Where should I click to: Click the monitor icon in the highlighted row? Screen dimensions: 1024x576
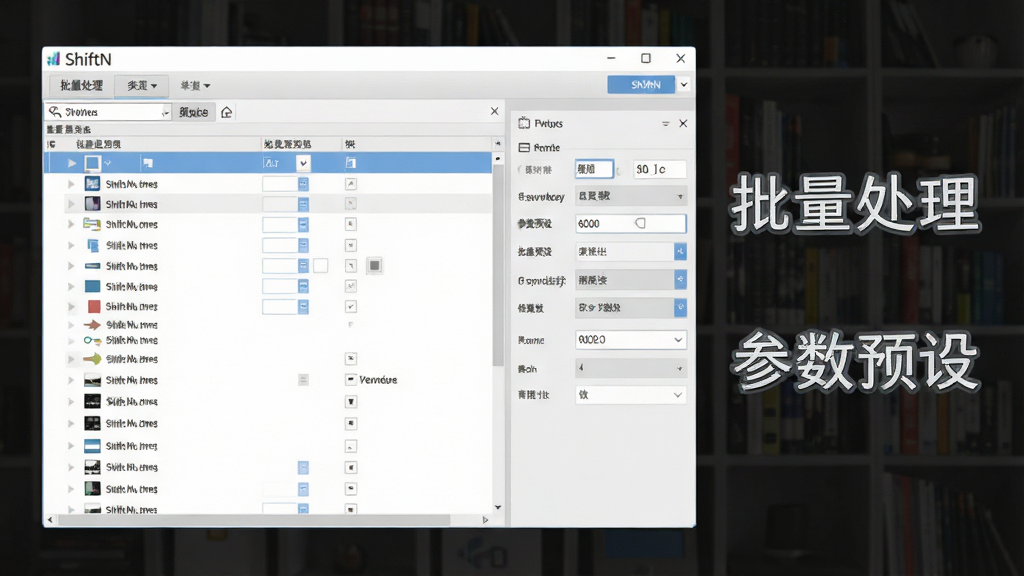coord(92,163)
